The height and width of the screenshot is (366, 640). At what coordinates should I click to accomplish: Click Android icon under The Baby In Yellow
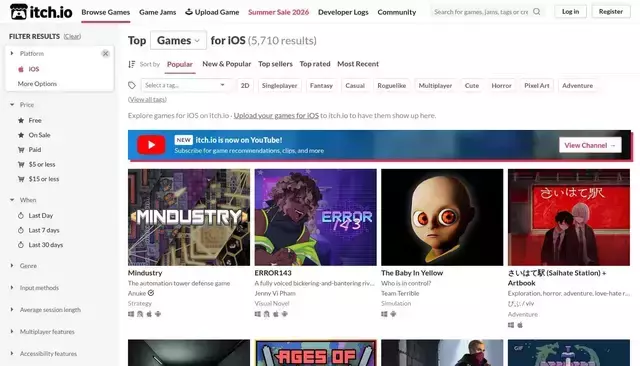[x=393, y=314]
